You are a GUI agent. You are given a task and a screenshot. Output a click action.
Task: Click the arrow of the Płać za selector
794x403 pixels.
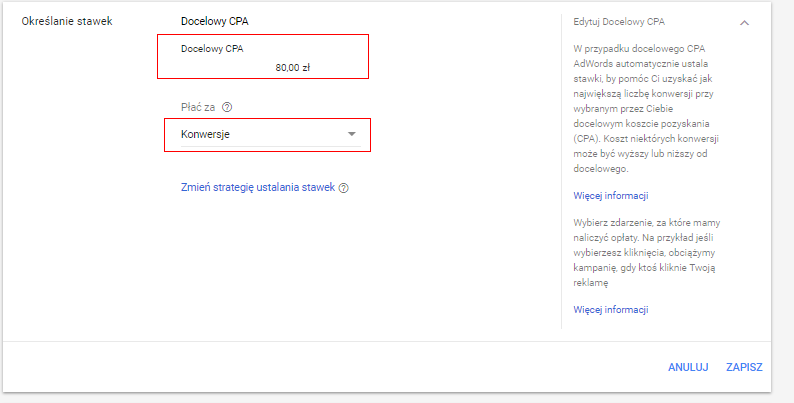351,135
